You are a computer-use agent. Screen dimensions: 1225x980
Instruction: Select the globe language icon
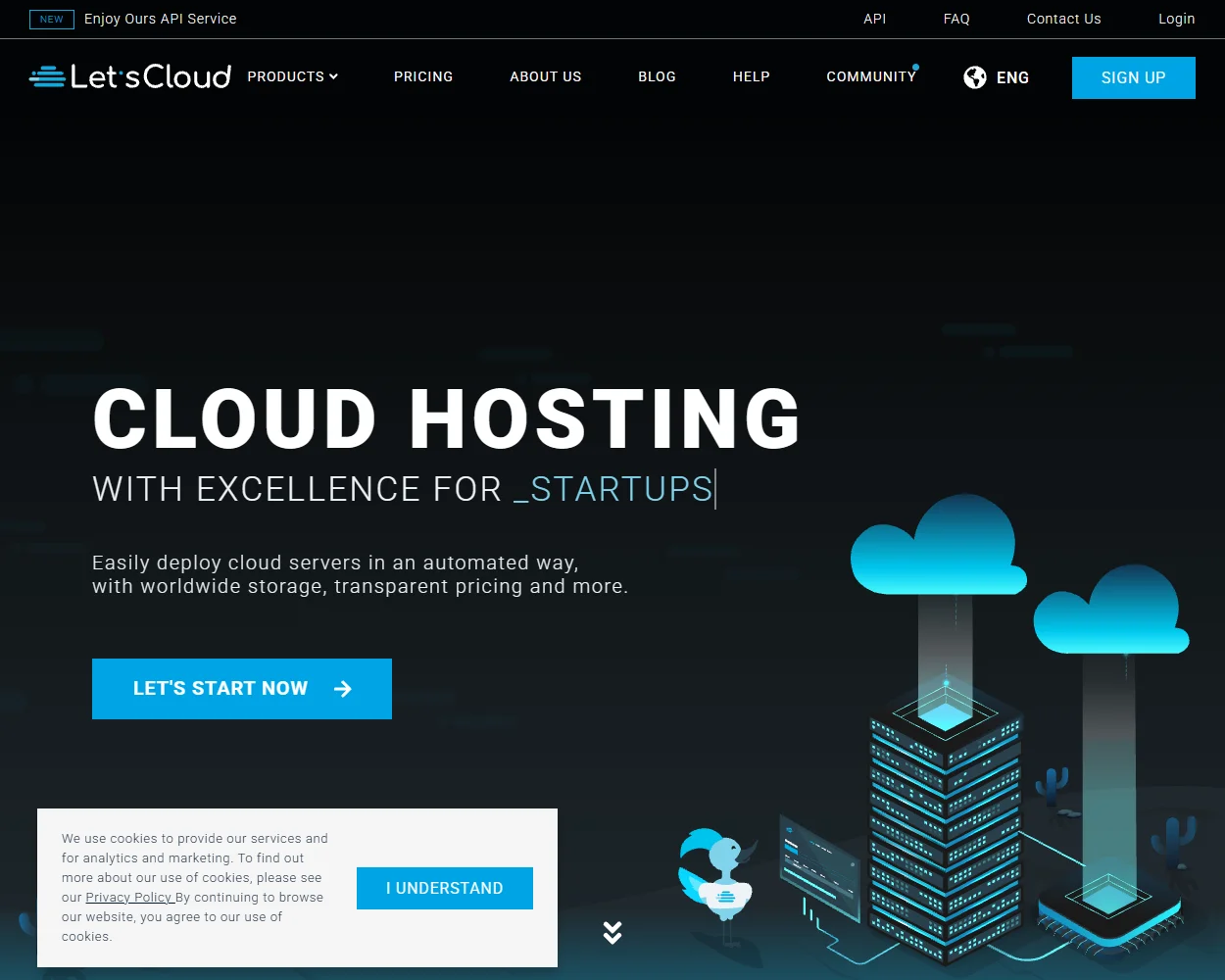(x=975, y=77)
